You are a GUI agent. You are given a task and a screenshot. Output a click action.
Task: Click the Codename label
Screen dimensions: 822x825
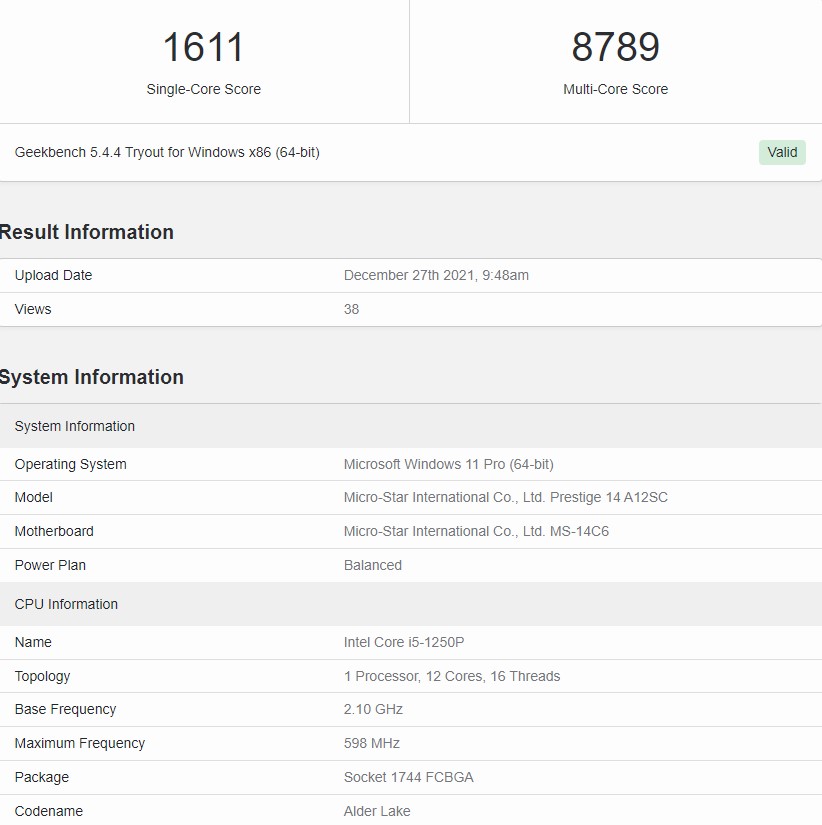point(48,811)
